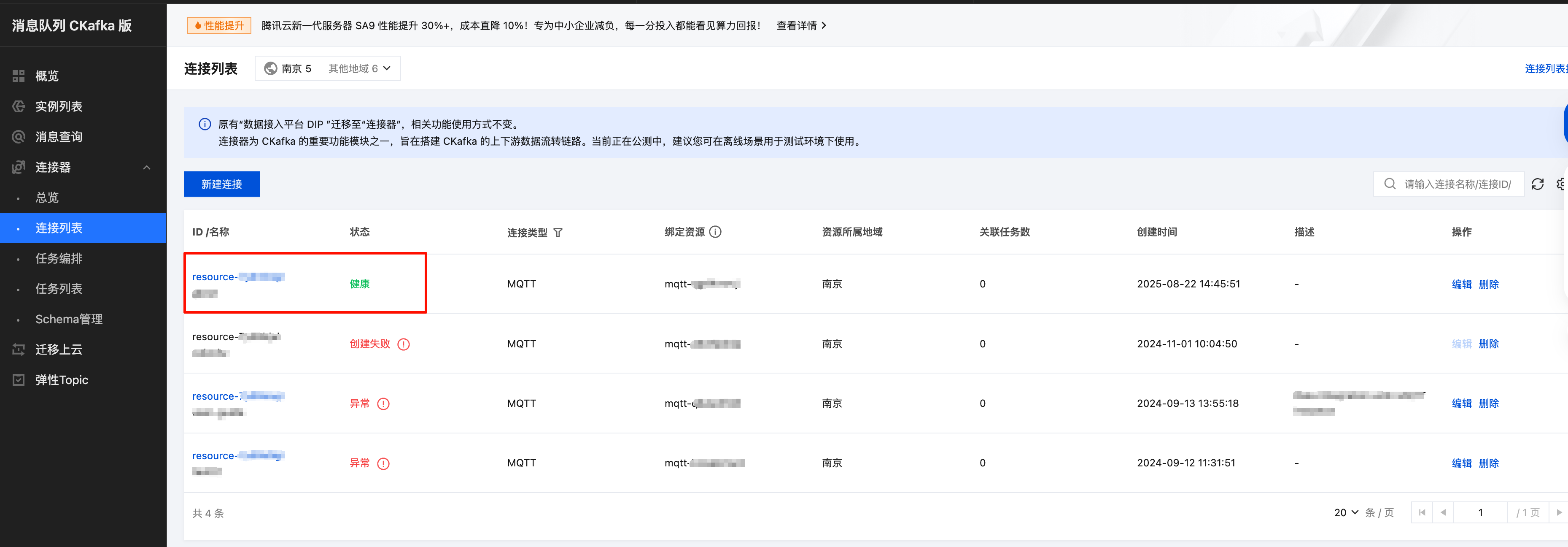Select the 任务列表 sidebar item
Image resolution: width=1568 pixels, height=547 pixels.
tap(59, 289)
